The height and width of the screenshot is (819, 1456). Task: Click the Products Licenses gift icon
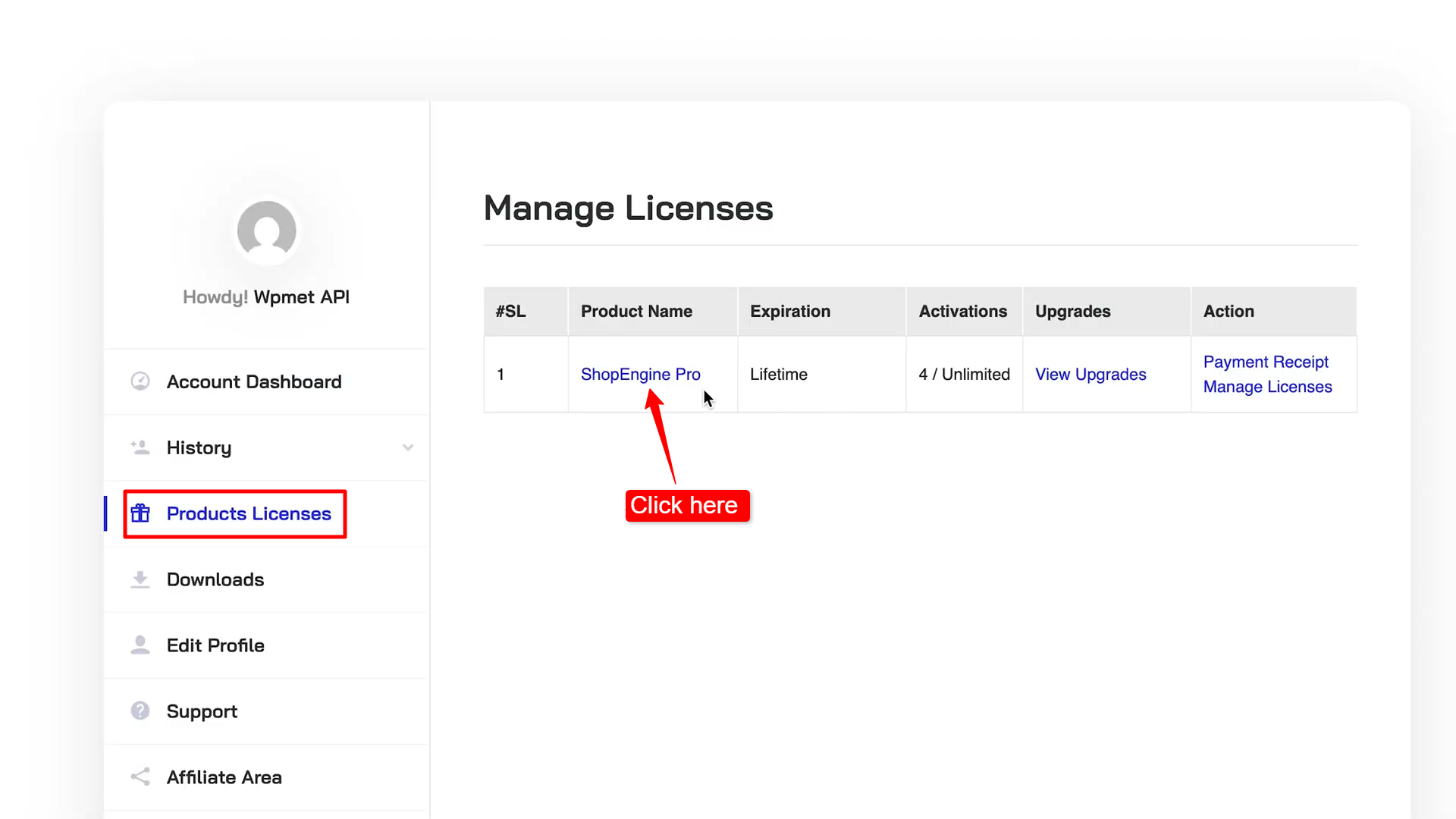pyautogui.click(x=140, y=513)
